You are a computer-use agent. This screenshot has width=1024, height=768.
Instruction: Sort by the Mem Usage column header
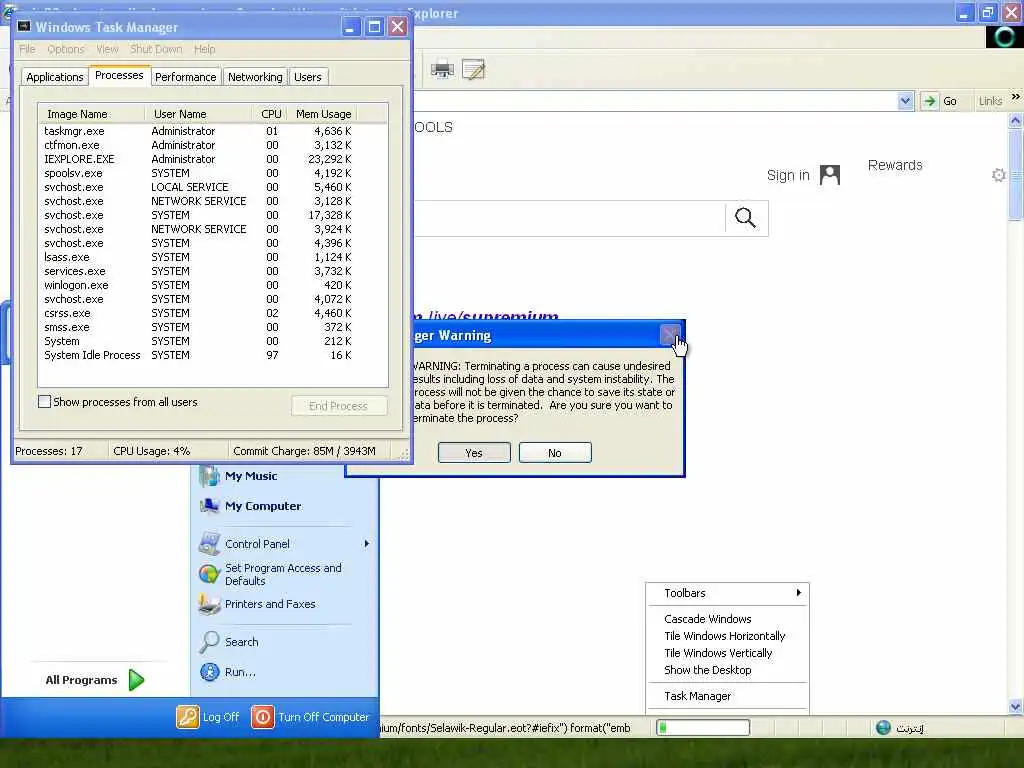pos(323,114)
